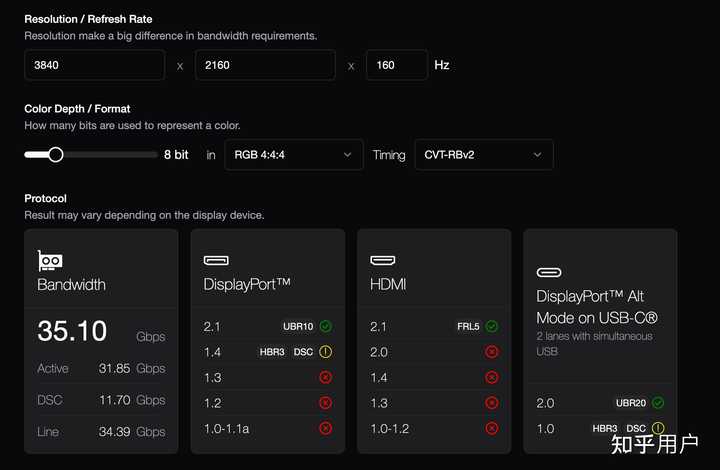Click red X beside HDMI 2.0
Screen dimensions: 720x470
tap(491, 352)
